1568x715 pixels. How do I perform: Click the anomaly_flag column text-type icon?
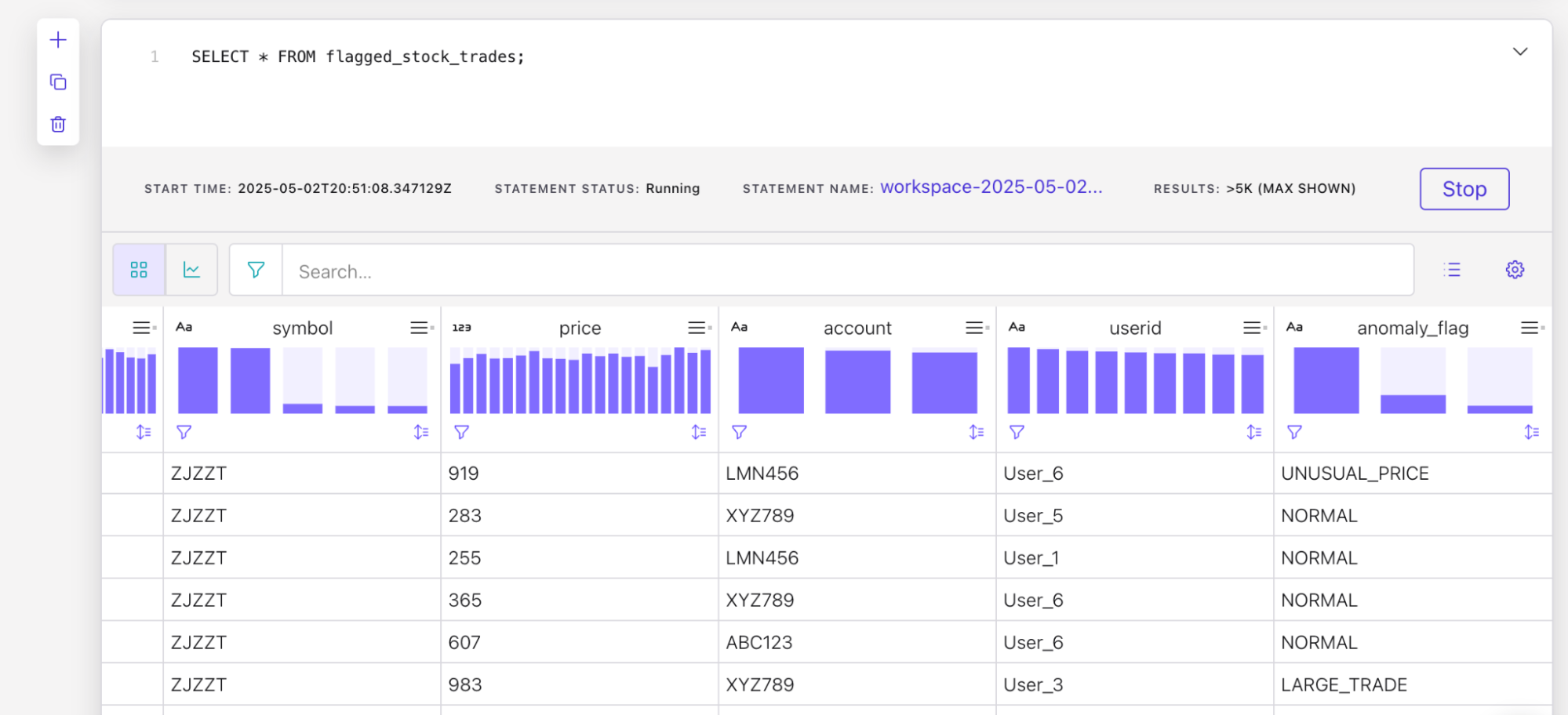pyautogui.click(x=1295, y=327)
